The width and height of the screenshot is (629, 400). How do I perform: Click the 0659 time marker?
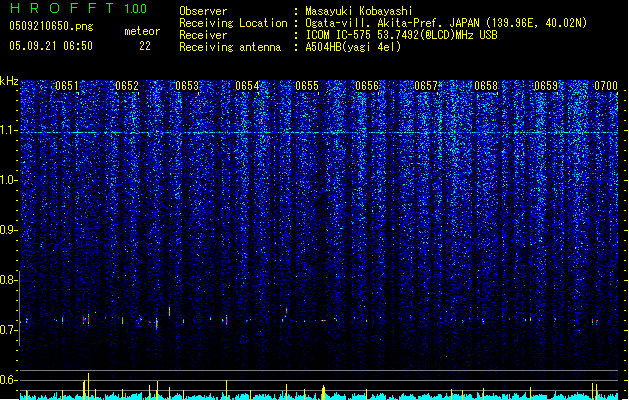point(546,86)
